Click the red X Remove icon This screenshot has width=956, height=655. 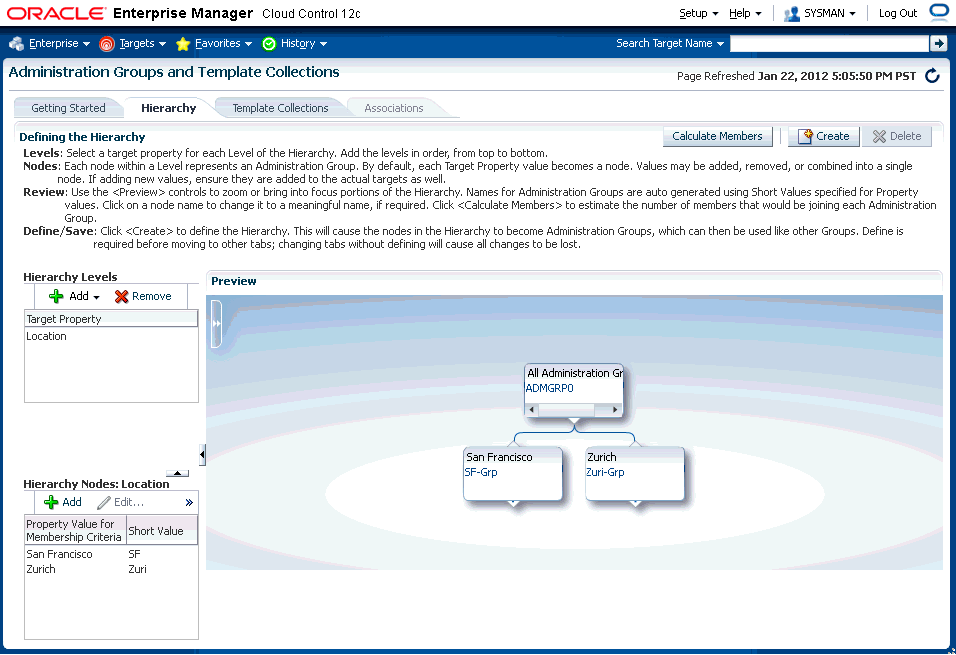121,296
